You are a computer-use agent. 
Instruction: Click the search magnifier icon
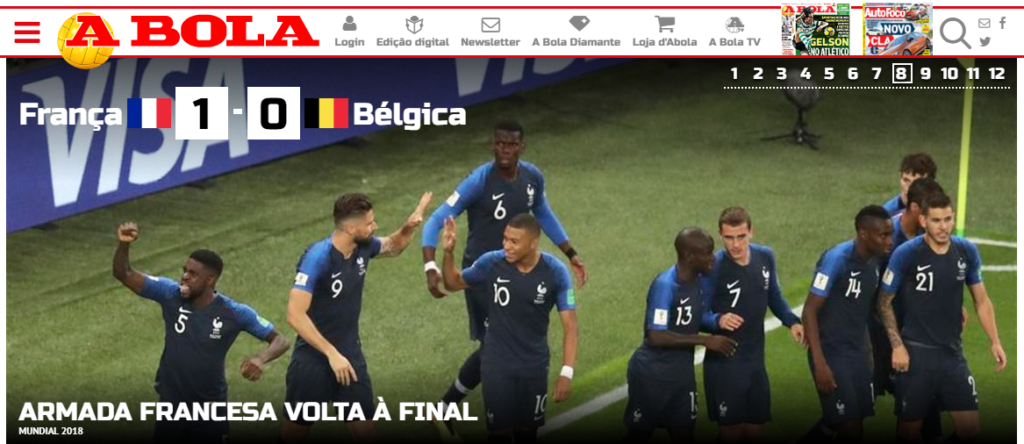pos(955,33)
